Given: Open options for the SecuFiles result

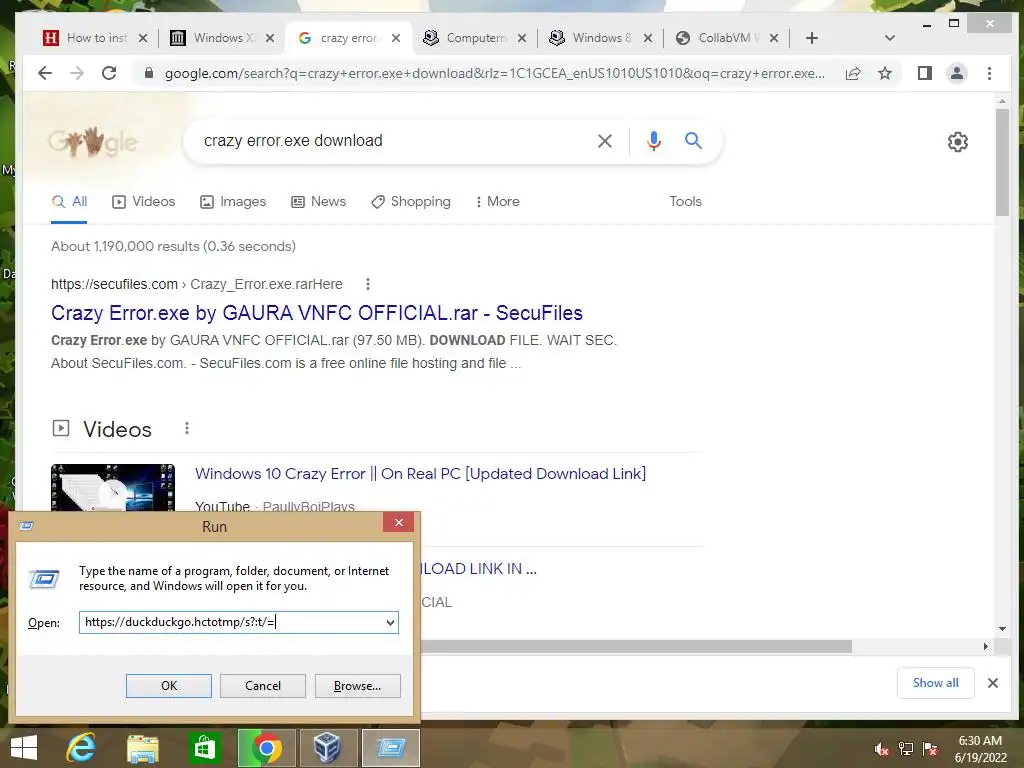Looking at the screenshot, I should pos(368,284).
